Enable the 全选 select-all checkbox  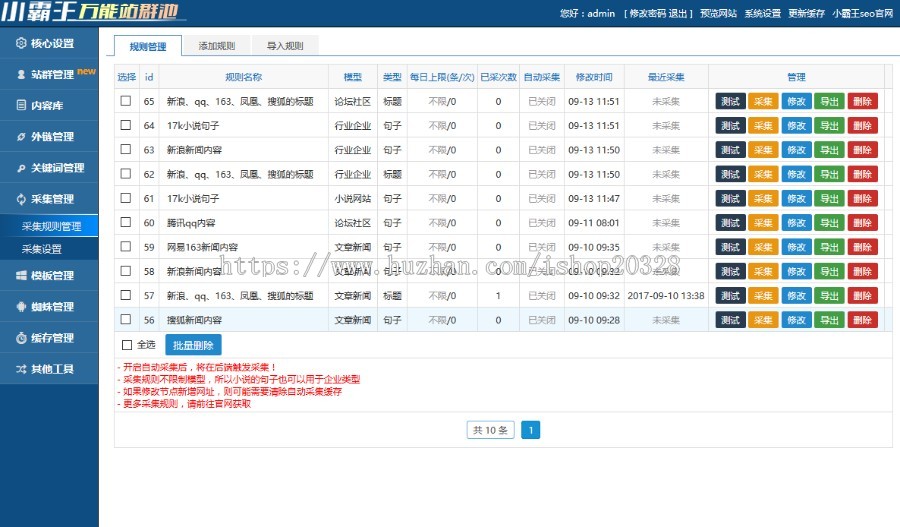pyautogui.click(x=127, y=344)
